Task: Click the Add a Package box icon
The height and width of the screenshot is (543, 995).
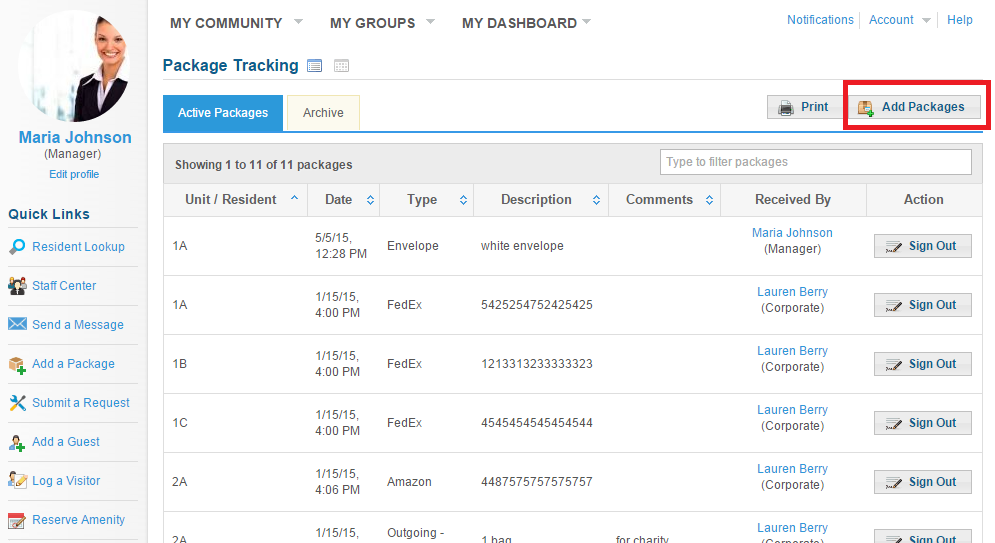Action: [17, 365]
